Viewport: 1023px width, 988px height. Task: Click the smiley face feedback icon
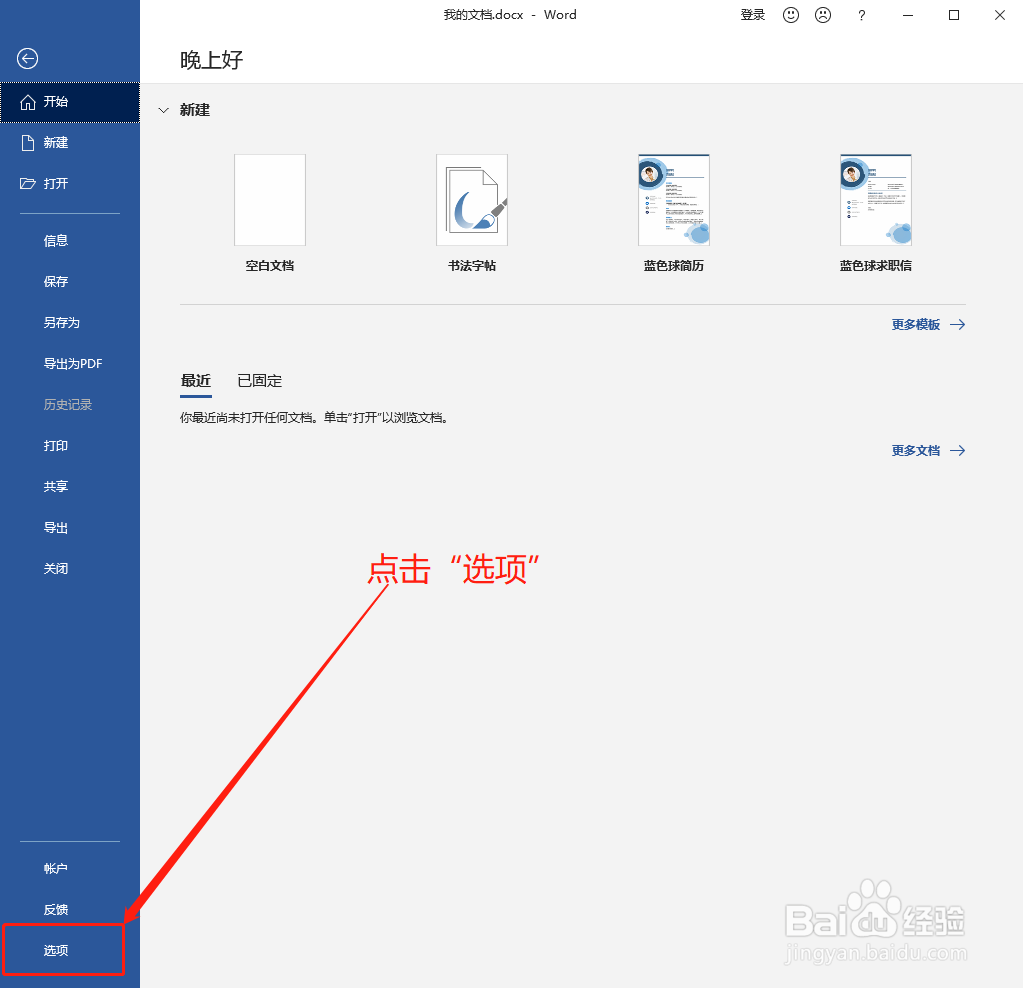[791, 15]
